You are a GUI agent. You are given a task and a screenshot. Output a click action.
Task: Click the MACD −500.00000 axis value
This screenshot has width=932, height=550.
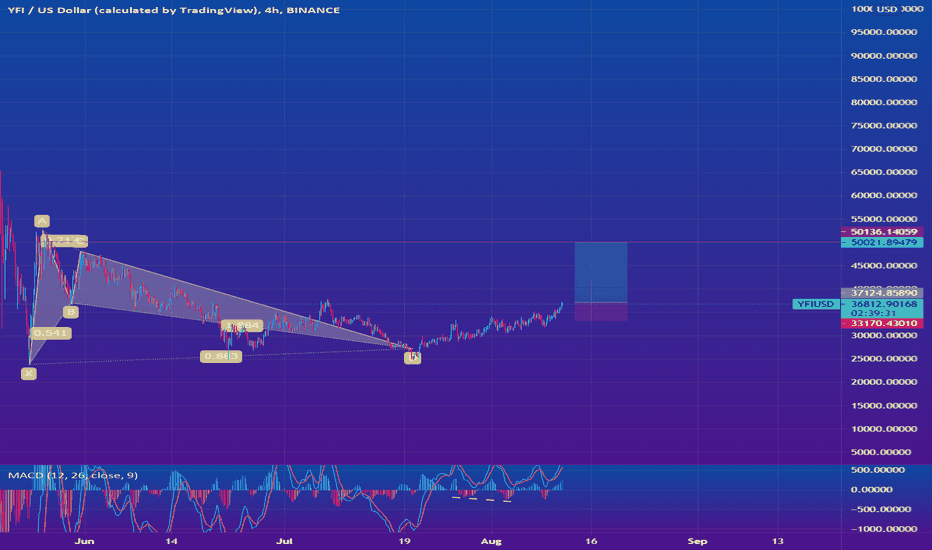click(881, 509)
